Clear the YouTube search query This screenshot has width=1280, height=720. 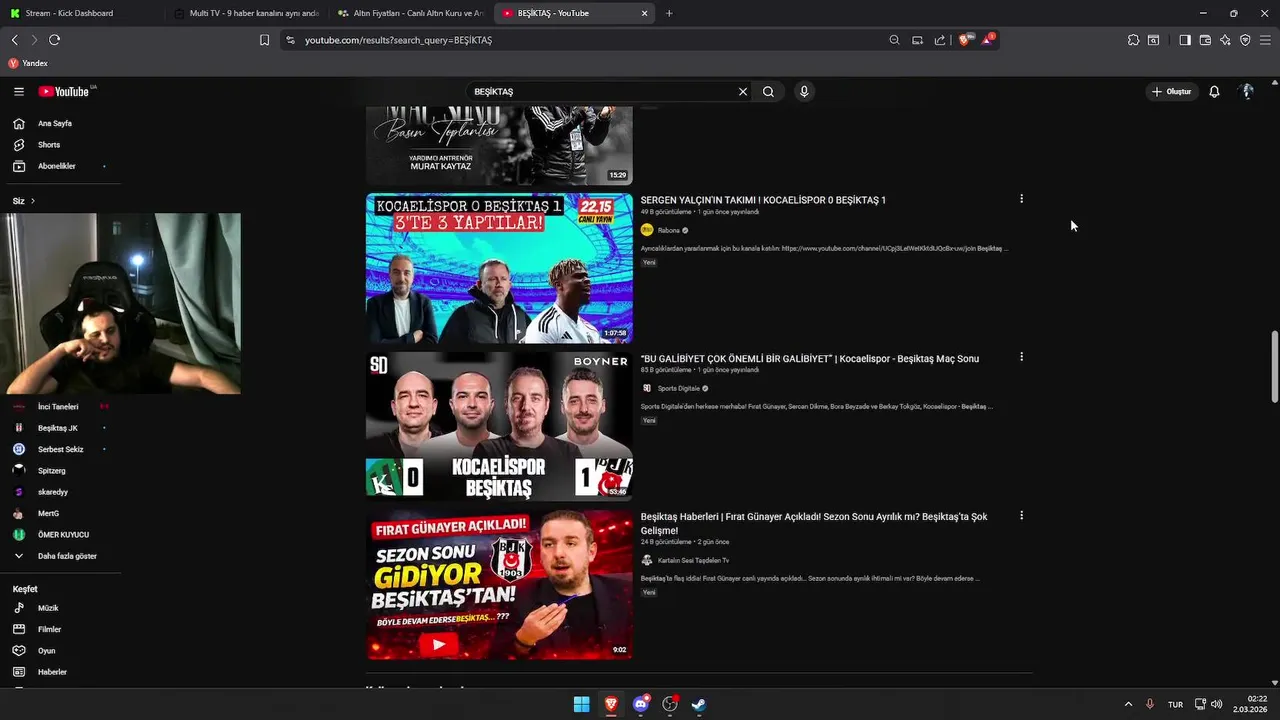(743, 91)
